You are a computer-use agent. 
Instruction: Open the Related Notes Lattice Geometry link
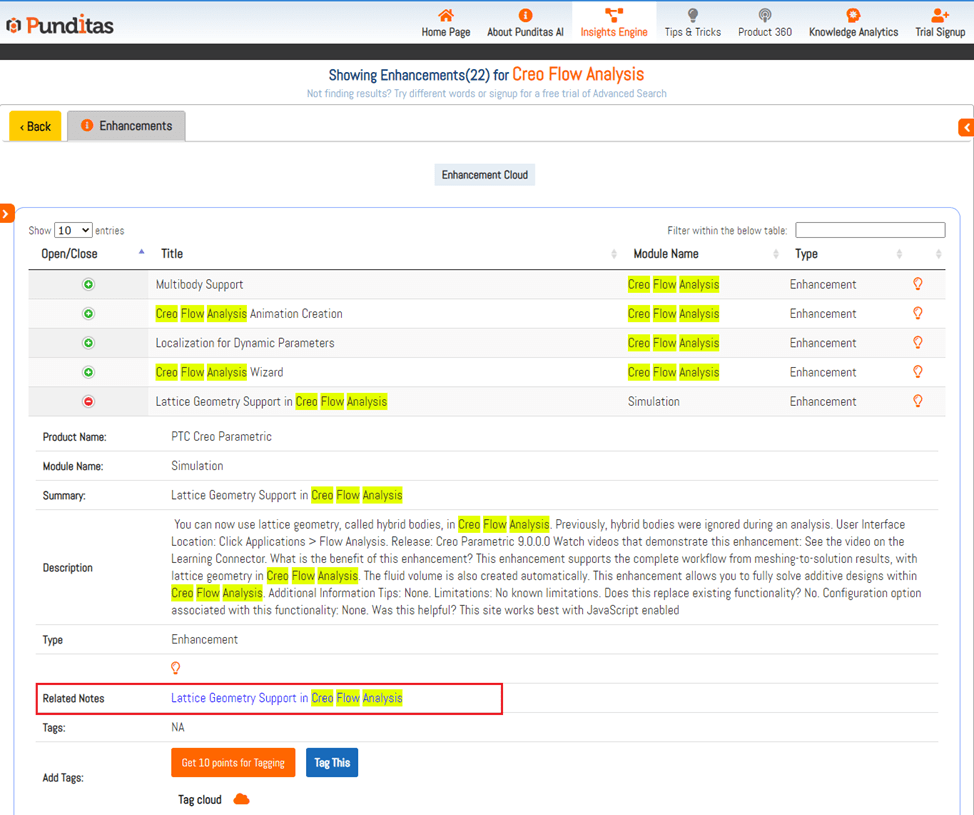pos(286,698)
